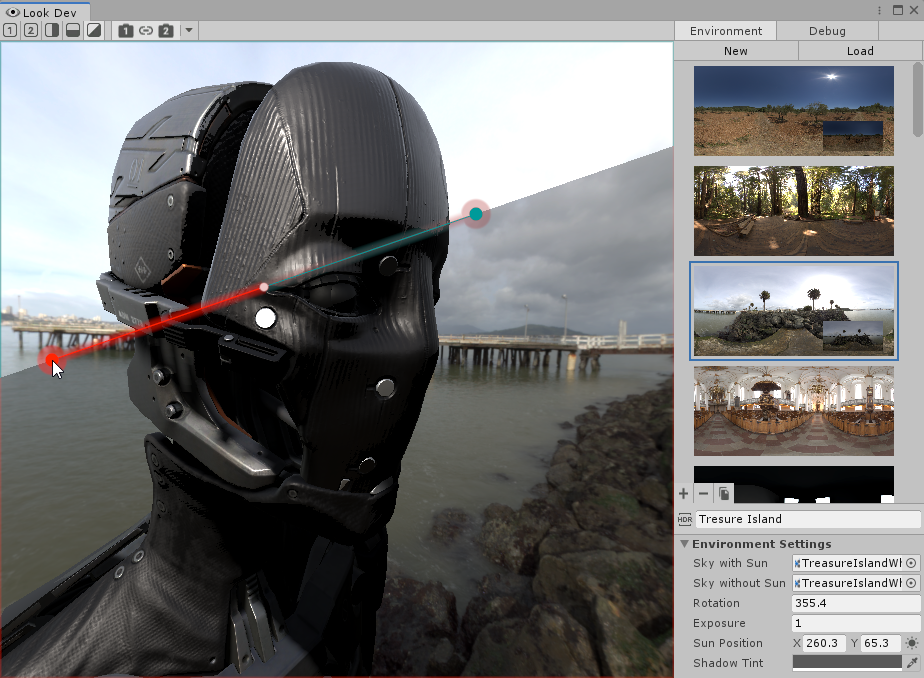Viewport: 924px width, 678px height.
Task: Click the Shadow Tint color swatch
Action: pos(846,663)
